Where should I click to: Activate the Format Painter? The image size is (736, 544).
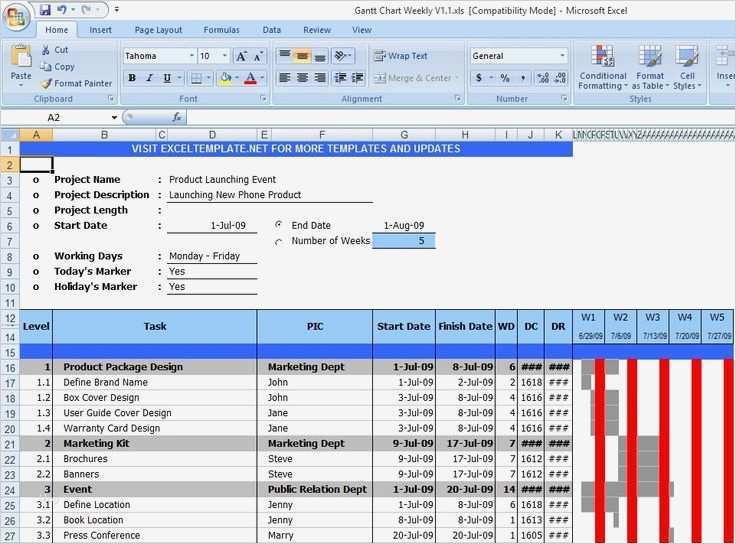coord(77,84)
